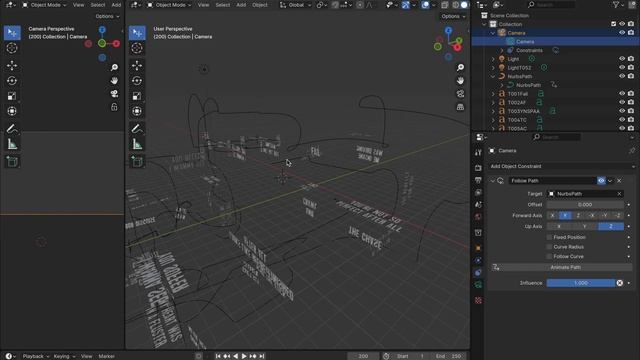
Task: Toggle Follow Path constraint visibility
Action: (601, 180)
